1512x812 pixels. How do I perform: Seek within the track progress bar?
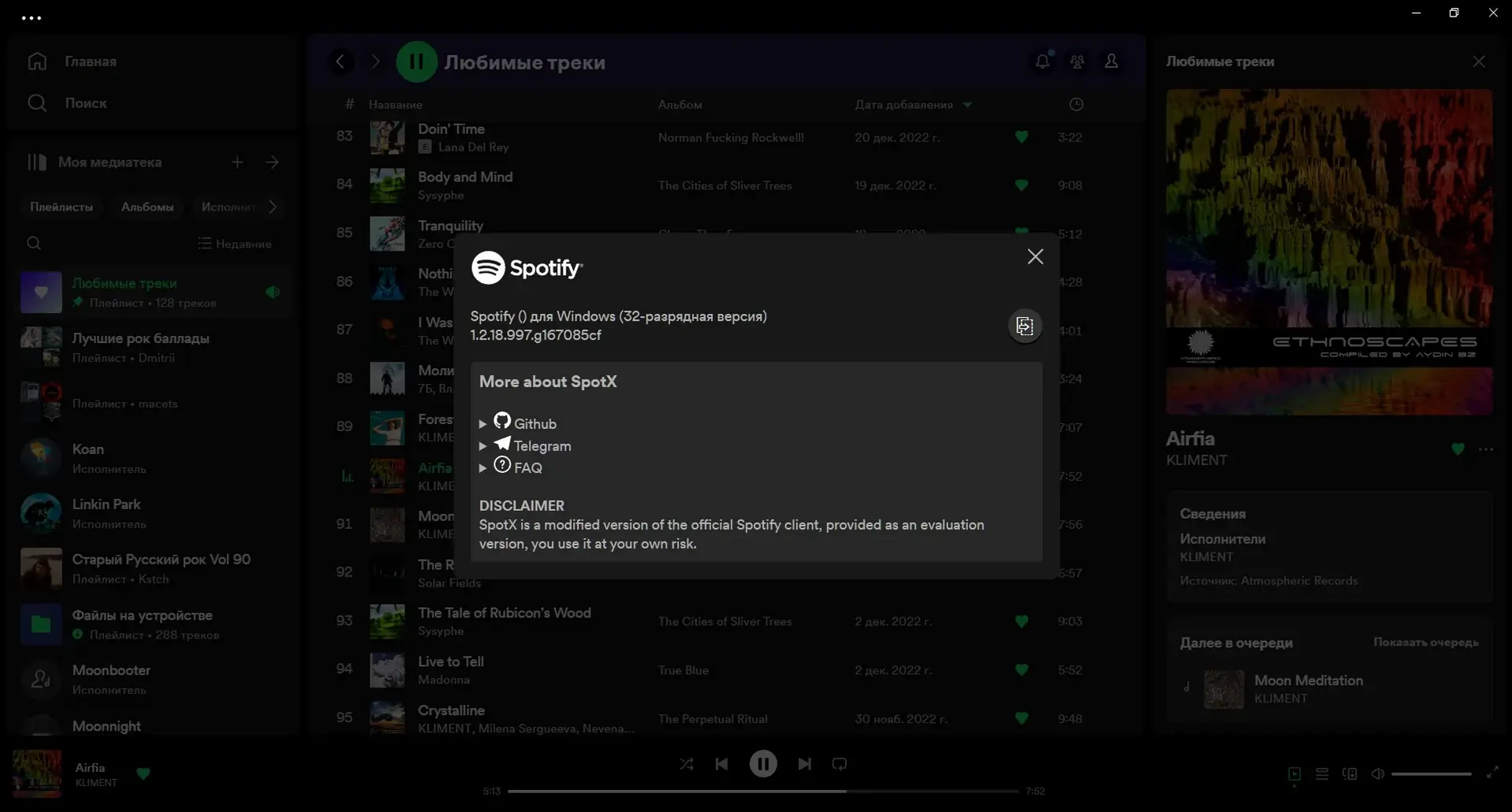tap(763, 791)
